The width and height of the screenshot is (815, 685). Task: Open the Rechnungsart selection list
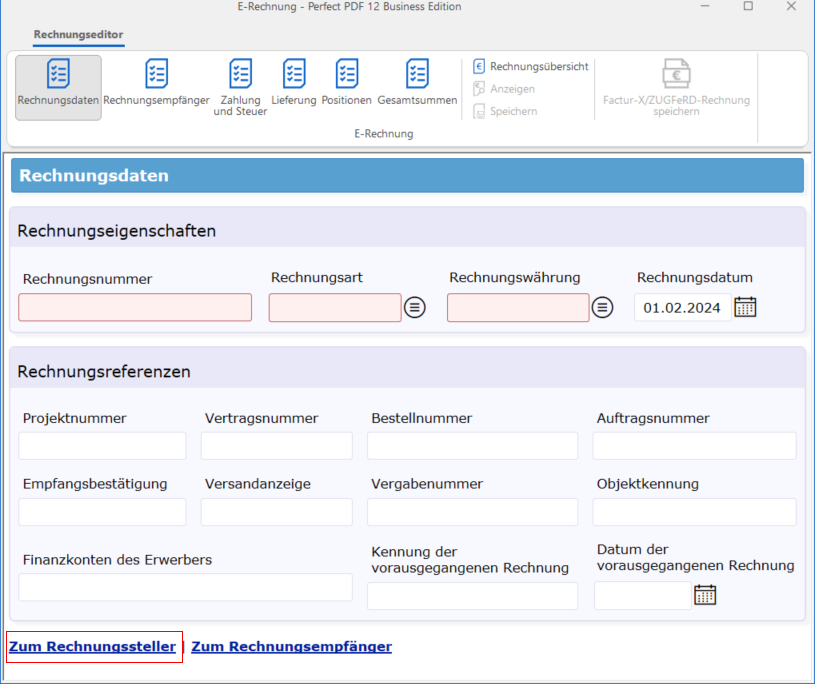coord(415,307)
